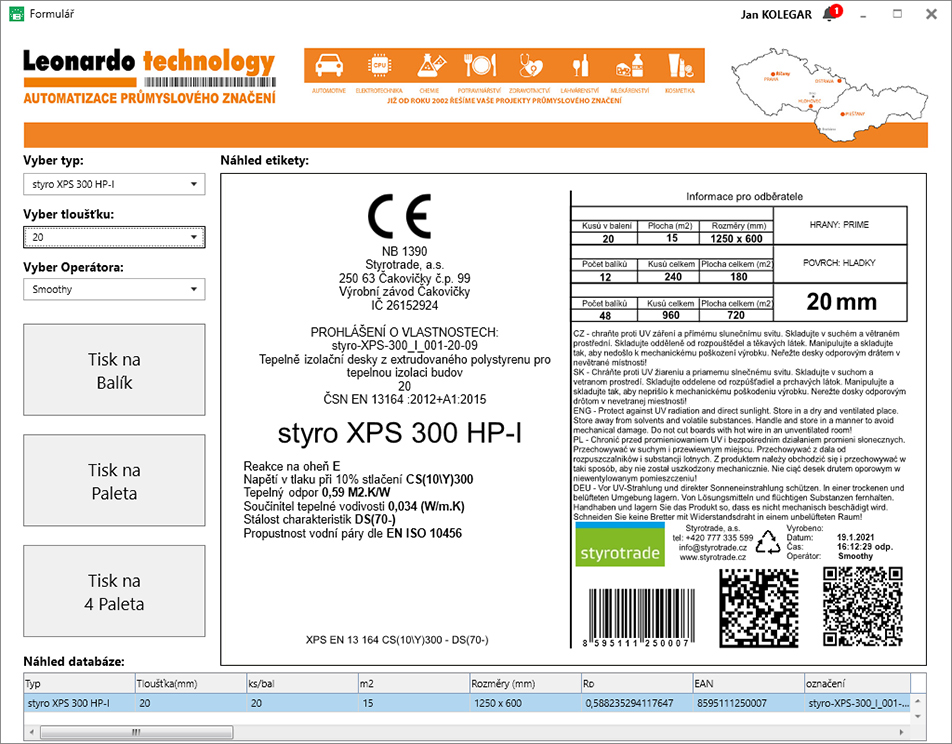Click the Jan KOLEGAR user name
The image size is (952, 744).
[776, 15]
